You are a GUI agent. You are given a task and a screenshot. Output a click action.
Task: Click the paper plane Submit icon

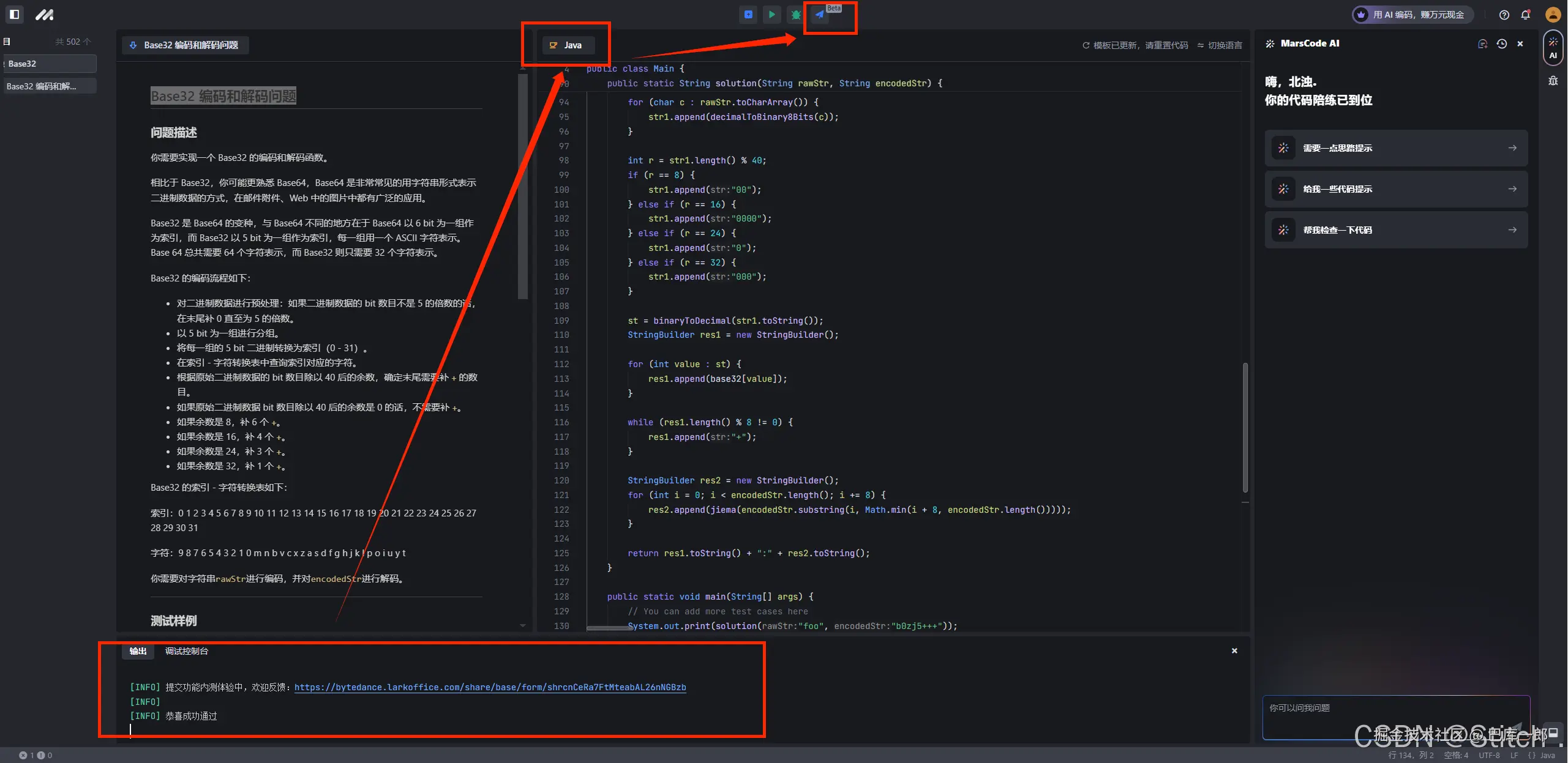point(820,14)
